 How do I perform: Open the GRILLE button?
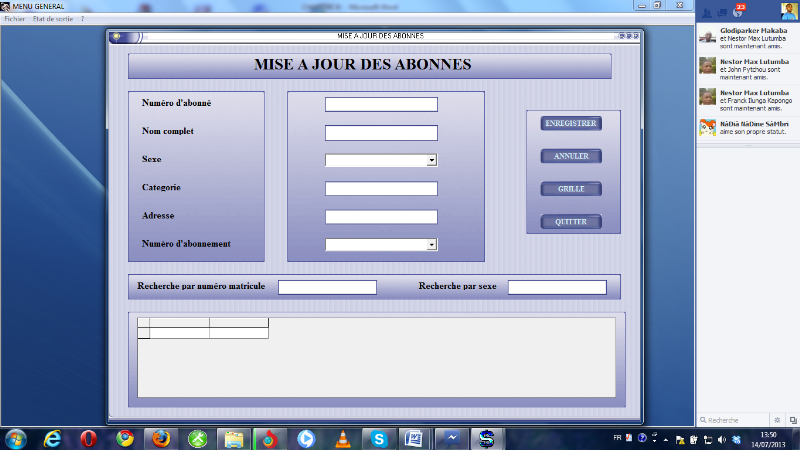571,189
